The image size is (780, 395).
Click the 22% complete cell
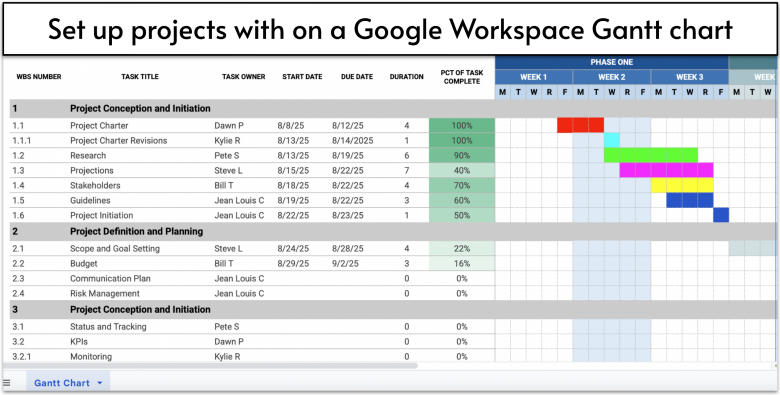(462, 248)
